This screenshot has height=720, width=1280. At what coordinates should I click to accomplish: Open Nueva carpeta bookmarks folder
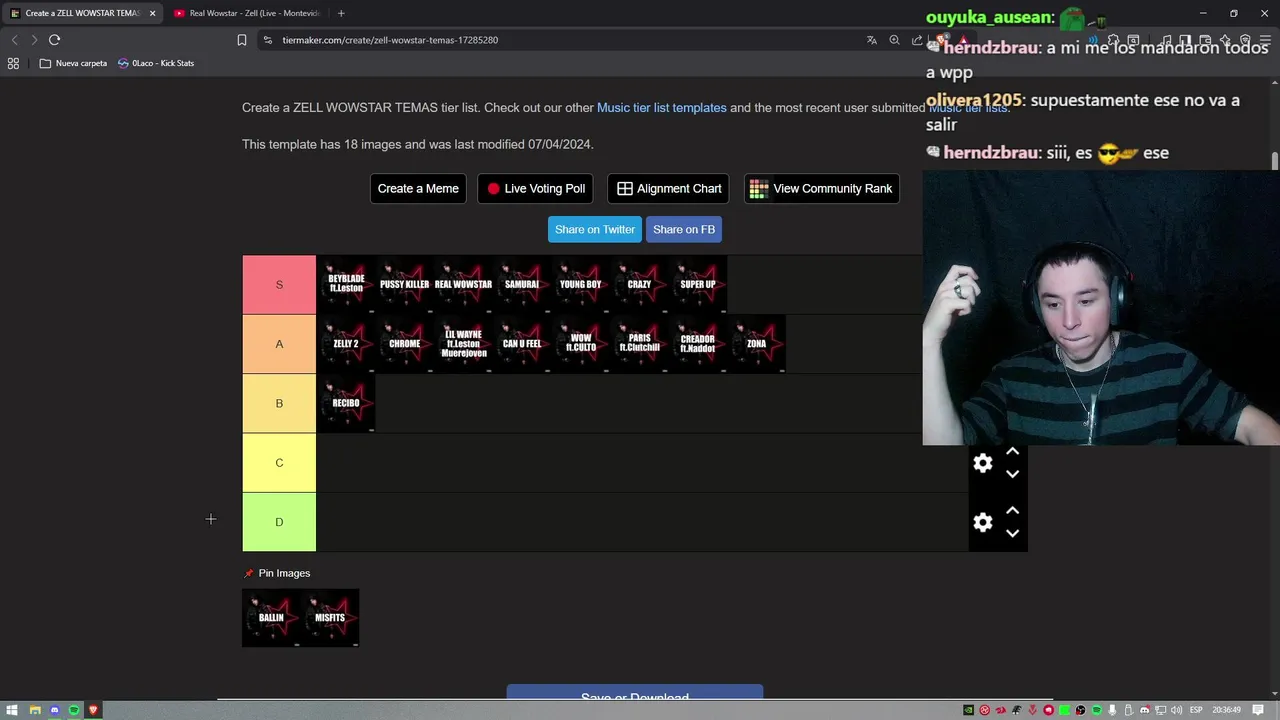(x=73, y=63)
